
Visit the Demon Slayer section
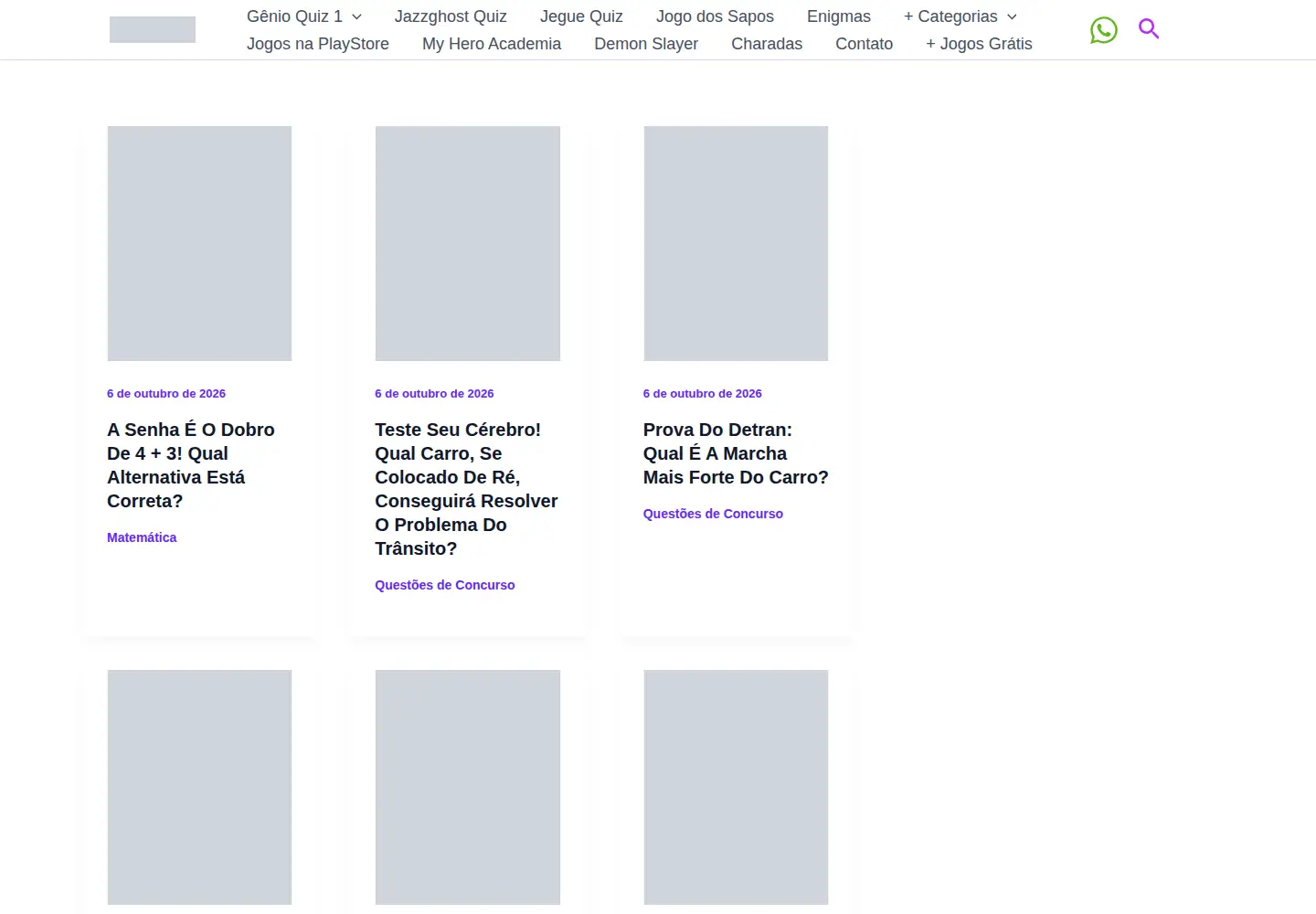tap(646, 44)
